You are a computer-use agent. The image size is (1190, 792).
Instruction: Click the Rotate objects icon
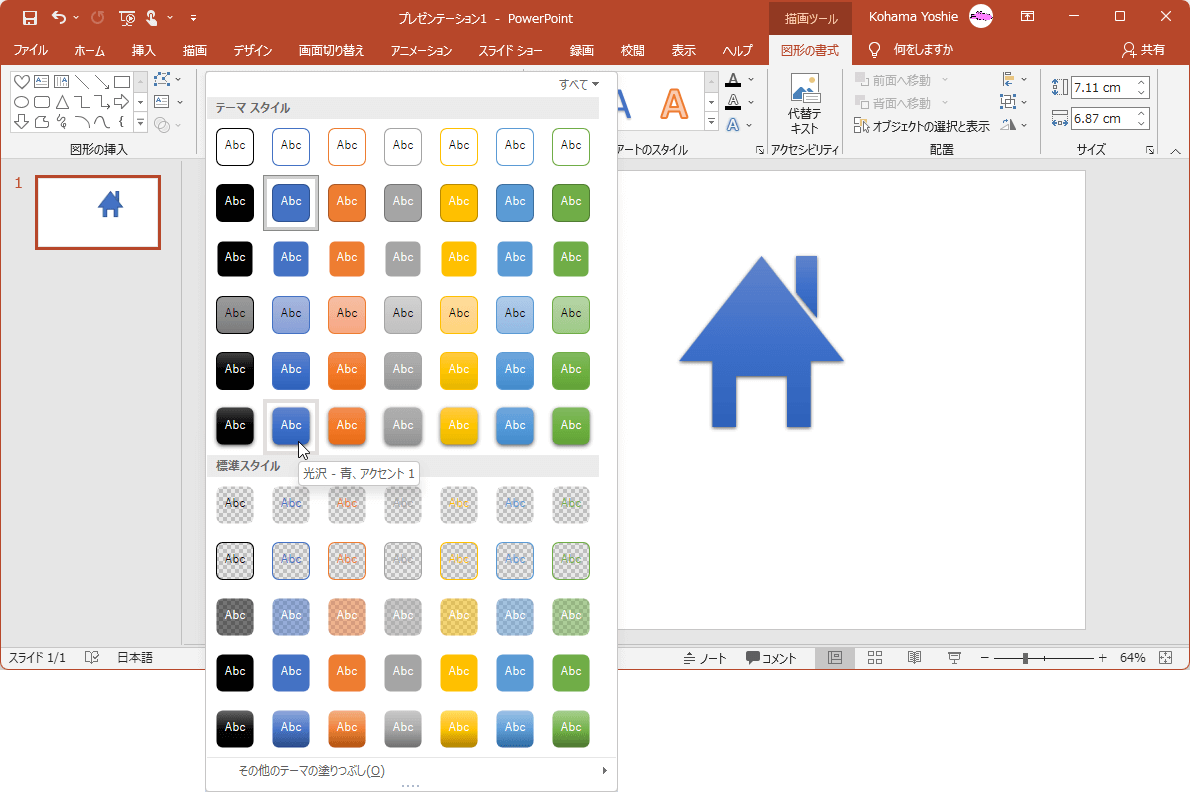point(1009,124)
